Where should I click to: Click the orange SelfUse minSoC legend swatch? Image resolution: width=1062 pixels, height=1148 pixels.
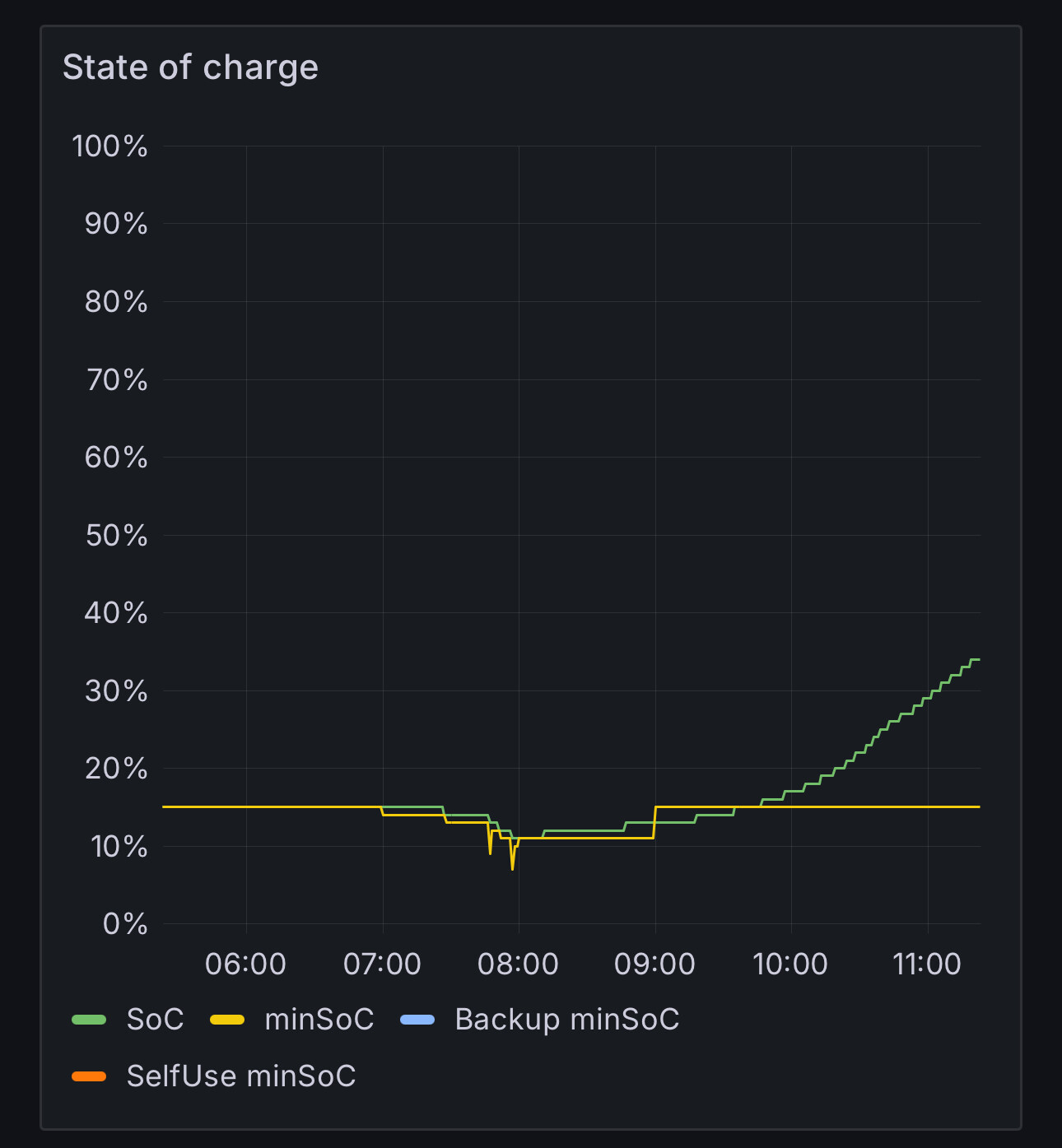pyautogui.click(x=89, y=1076)
